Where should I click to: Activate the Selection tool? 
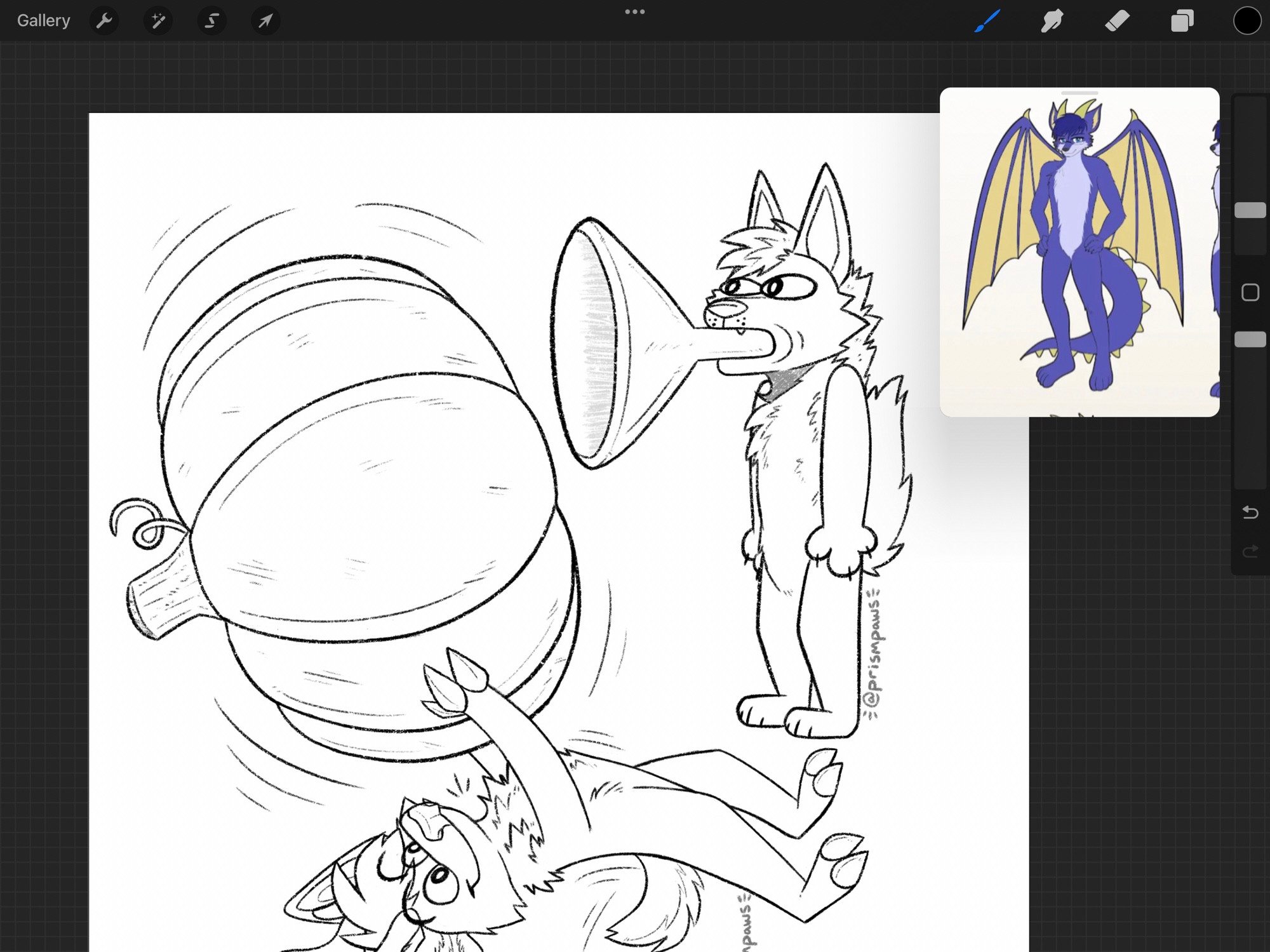211,21
